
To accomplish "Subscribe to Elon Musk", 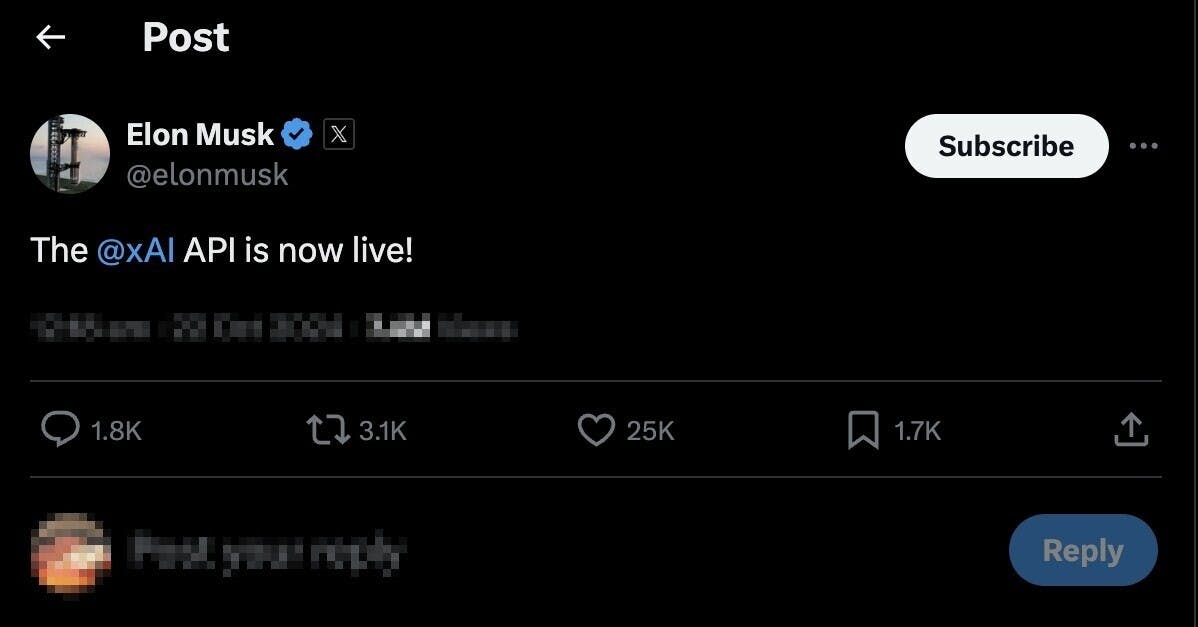I will pos(1006,146).
